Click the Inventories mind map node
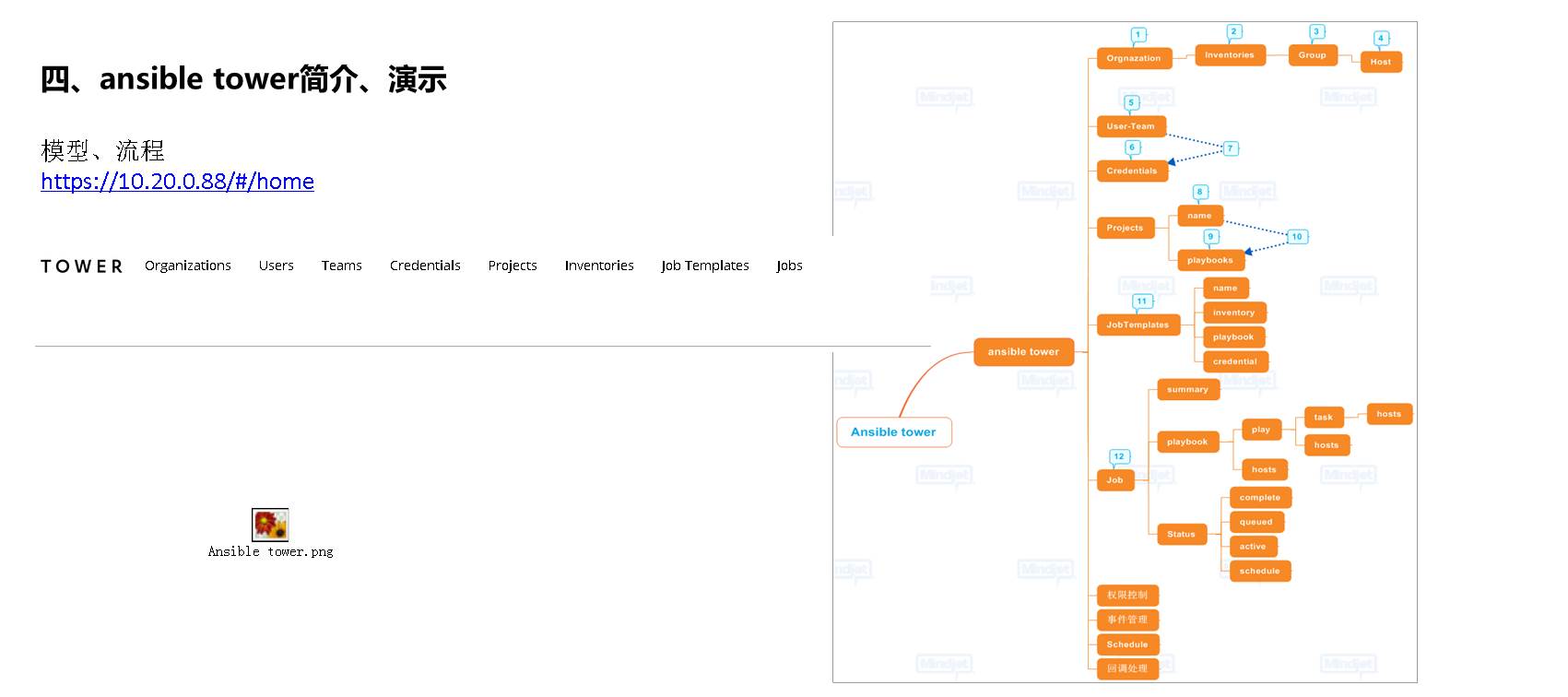 click(x=1230, y=55)
